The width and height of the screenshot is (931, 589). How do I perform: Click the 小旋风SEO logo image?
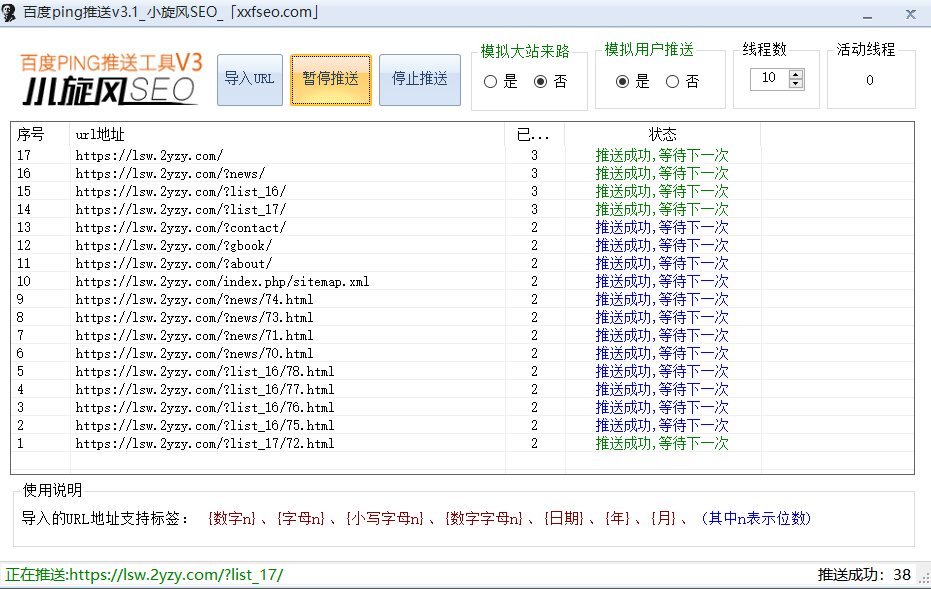pyautogui.click(x=111, y=78)
